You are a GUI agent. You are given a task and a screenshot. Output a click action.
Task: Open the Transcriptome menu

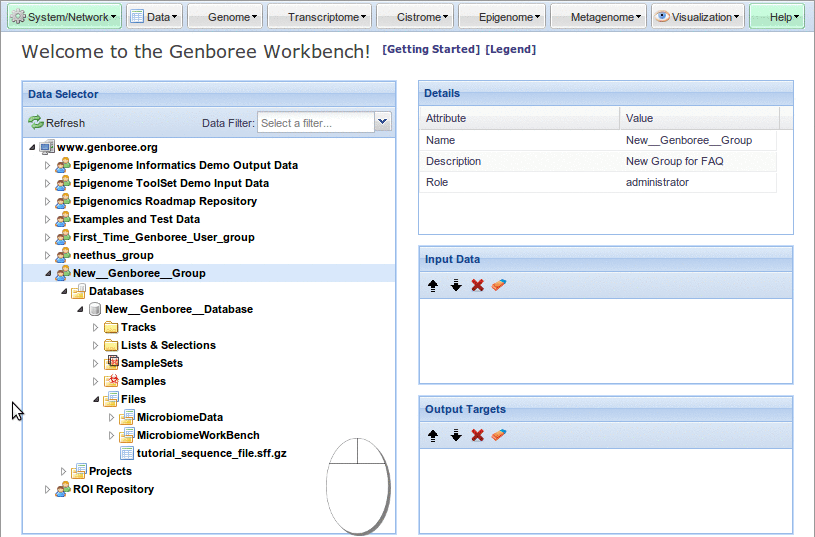[x=322, y=17]
